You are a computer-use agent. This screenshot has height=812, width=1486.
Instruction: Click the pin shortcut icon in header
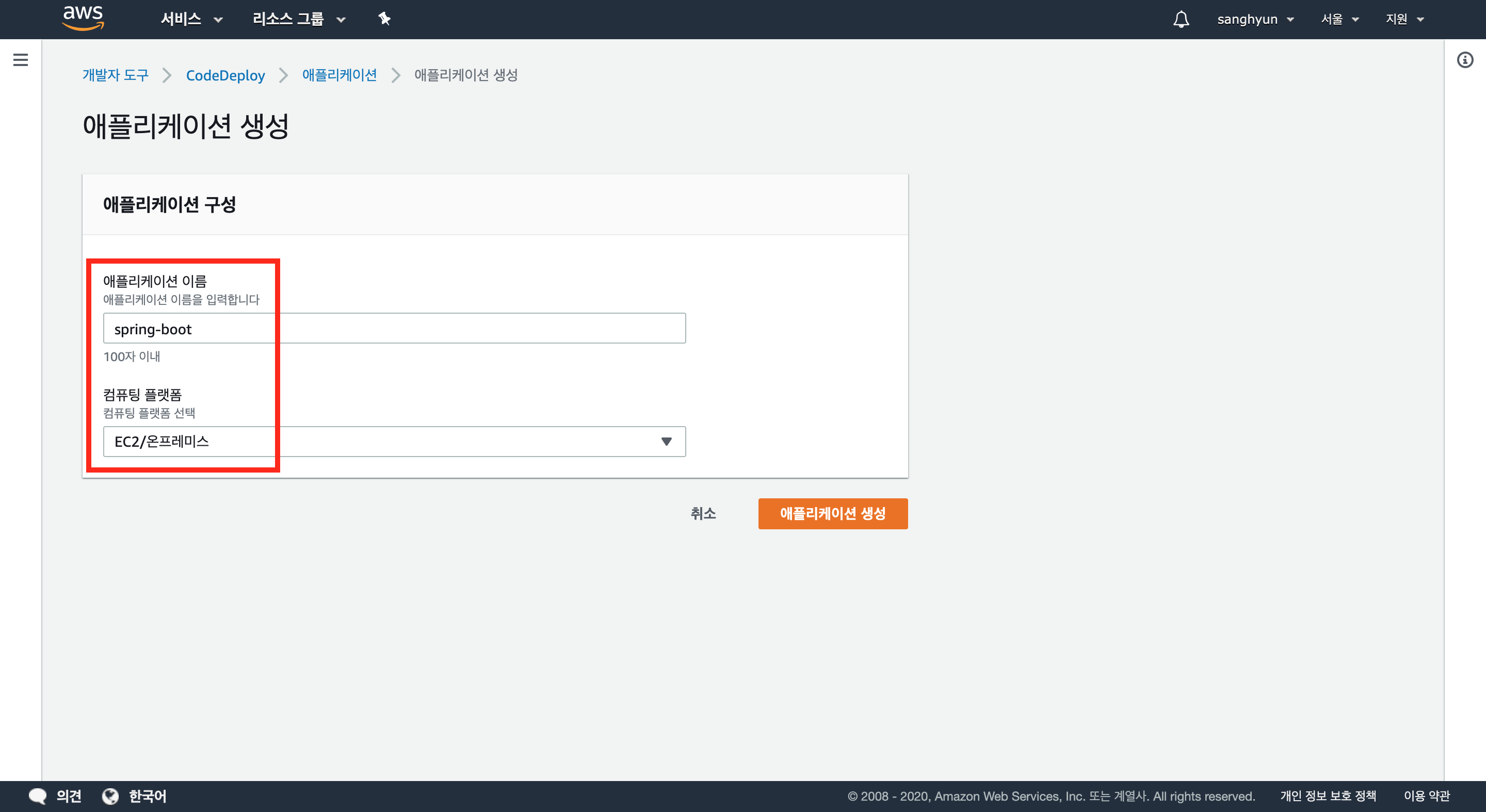(384, 19)
